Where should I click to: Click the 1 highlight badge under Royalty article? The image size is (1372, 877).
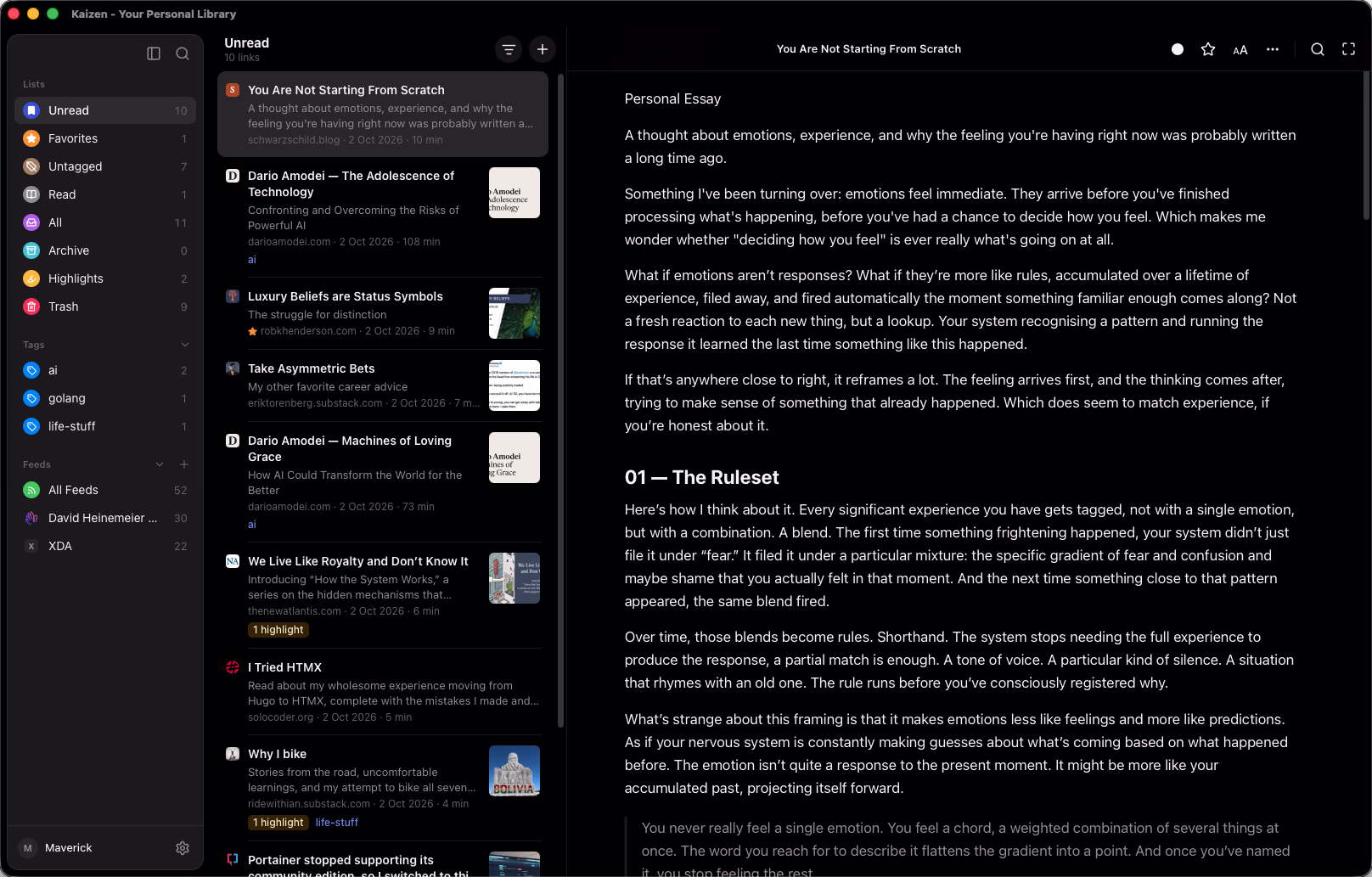pos(278,630)
